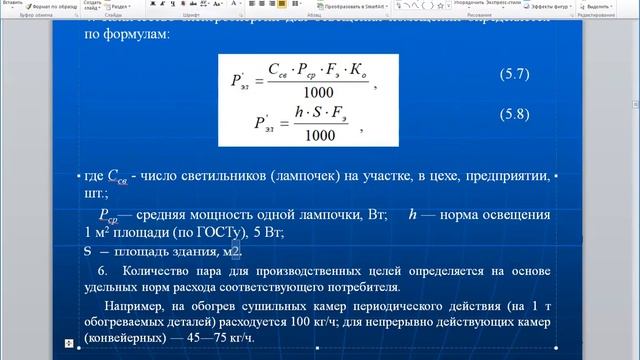This screenshot has height=360, width=640.
Task: Click the (5.8) equation number
Action: click(x=514, y=114)
